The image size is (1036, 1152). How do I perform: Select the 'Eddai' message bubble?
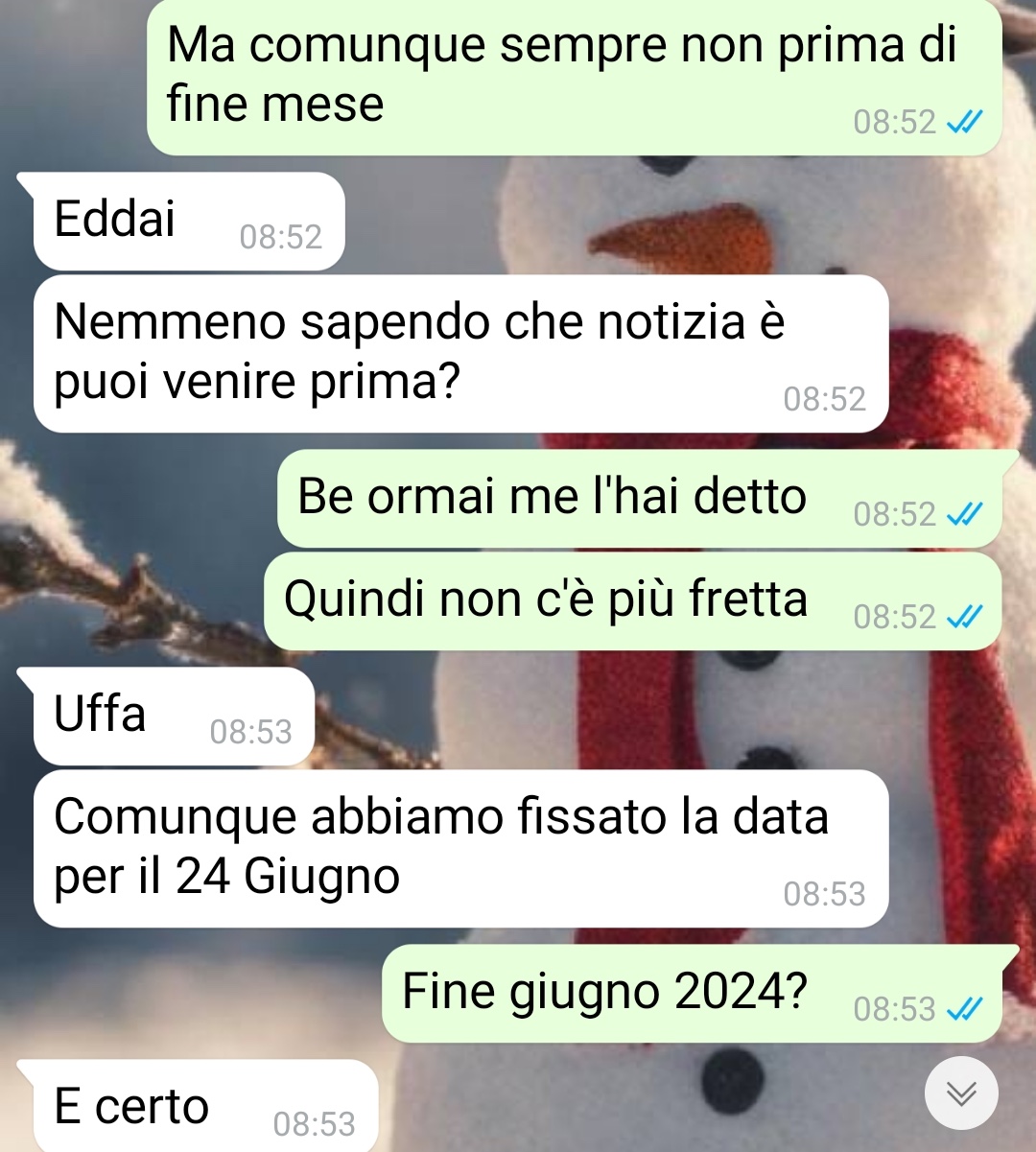(x=189, y=221)
